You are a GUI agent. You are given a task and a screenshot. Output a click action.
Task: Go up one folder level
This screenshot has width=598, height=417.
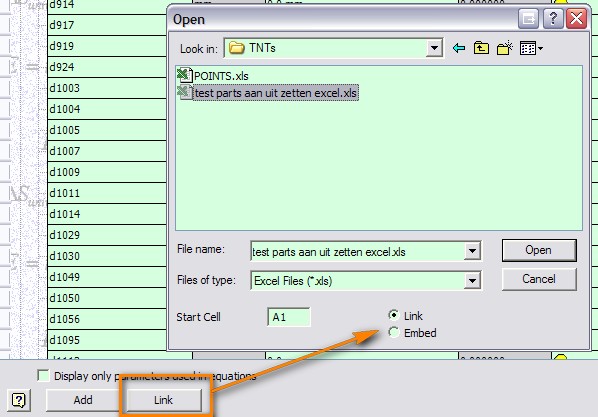click(x=481, y=48)
